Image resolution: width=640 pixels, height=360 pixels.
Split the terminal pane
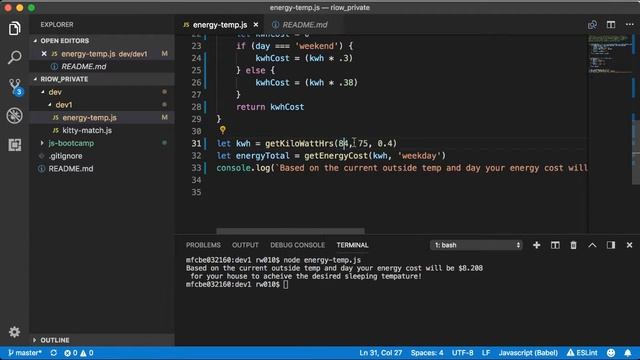(555, 245)
